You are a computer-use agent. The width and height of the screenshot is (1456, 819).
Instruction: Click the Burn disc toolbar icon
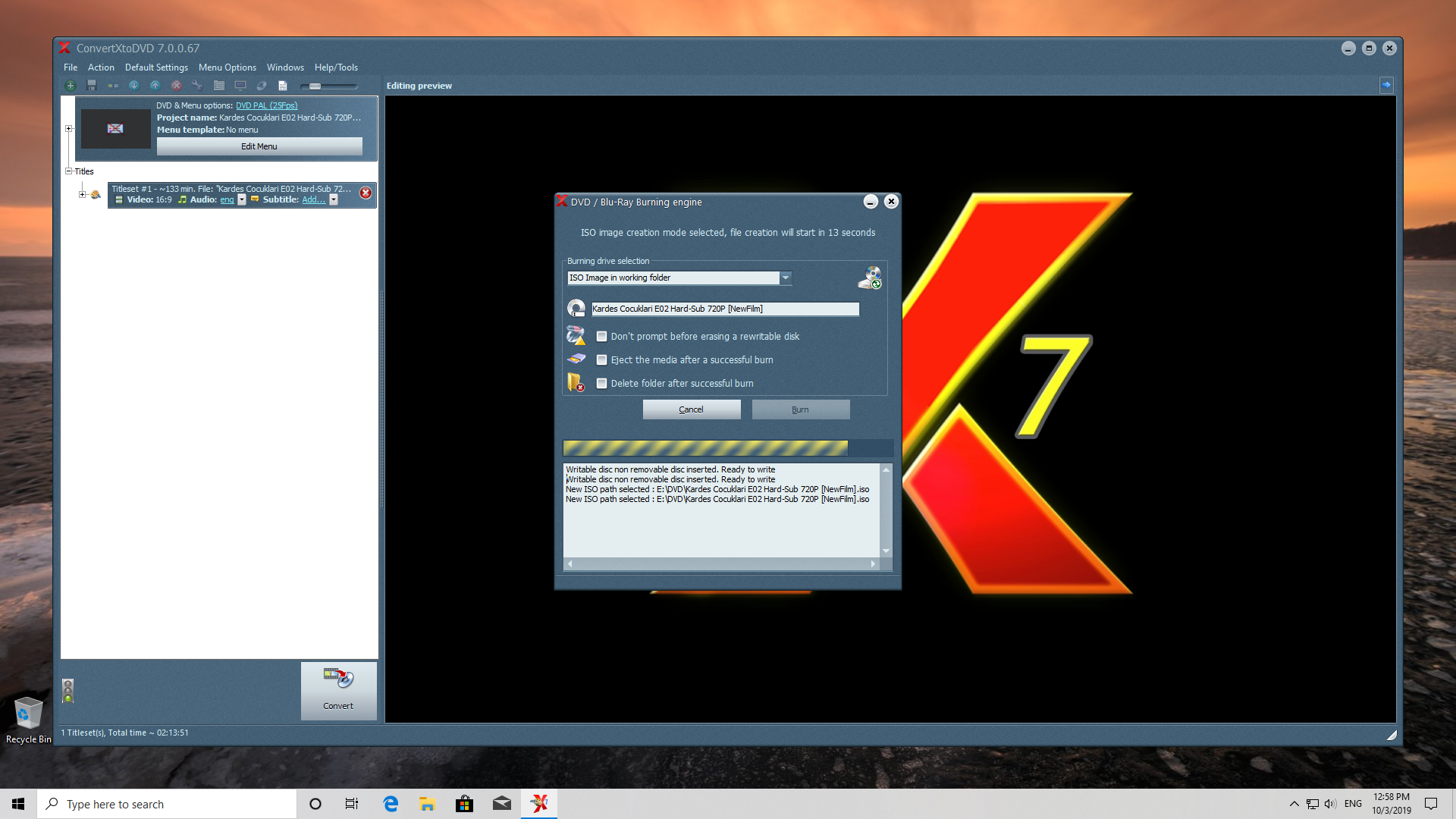pyautogui.click(x=262, y=86)
